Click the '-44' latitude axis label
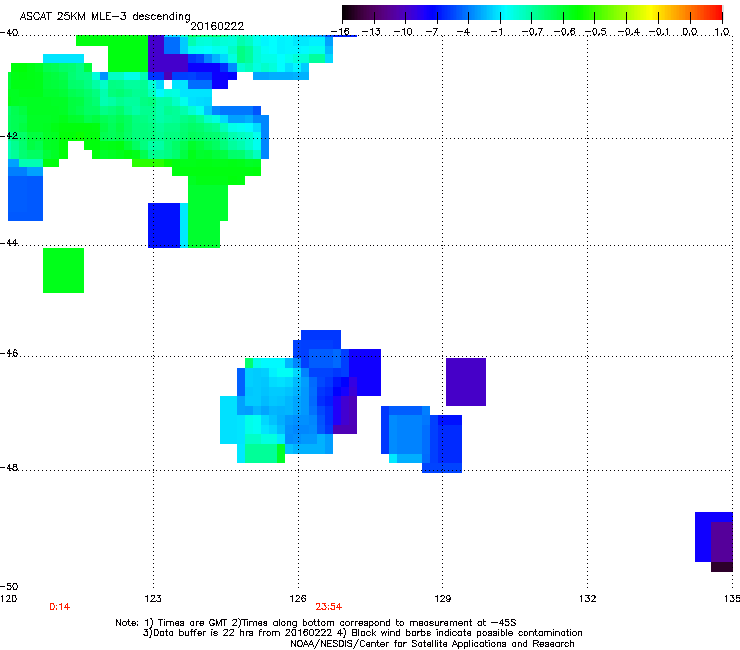The image size is (740, 650). 9,243
